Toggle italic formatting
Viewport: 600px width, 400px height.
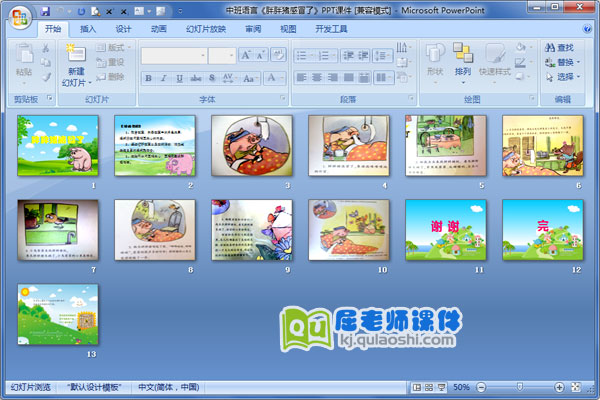(164, 78)
